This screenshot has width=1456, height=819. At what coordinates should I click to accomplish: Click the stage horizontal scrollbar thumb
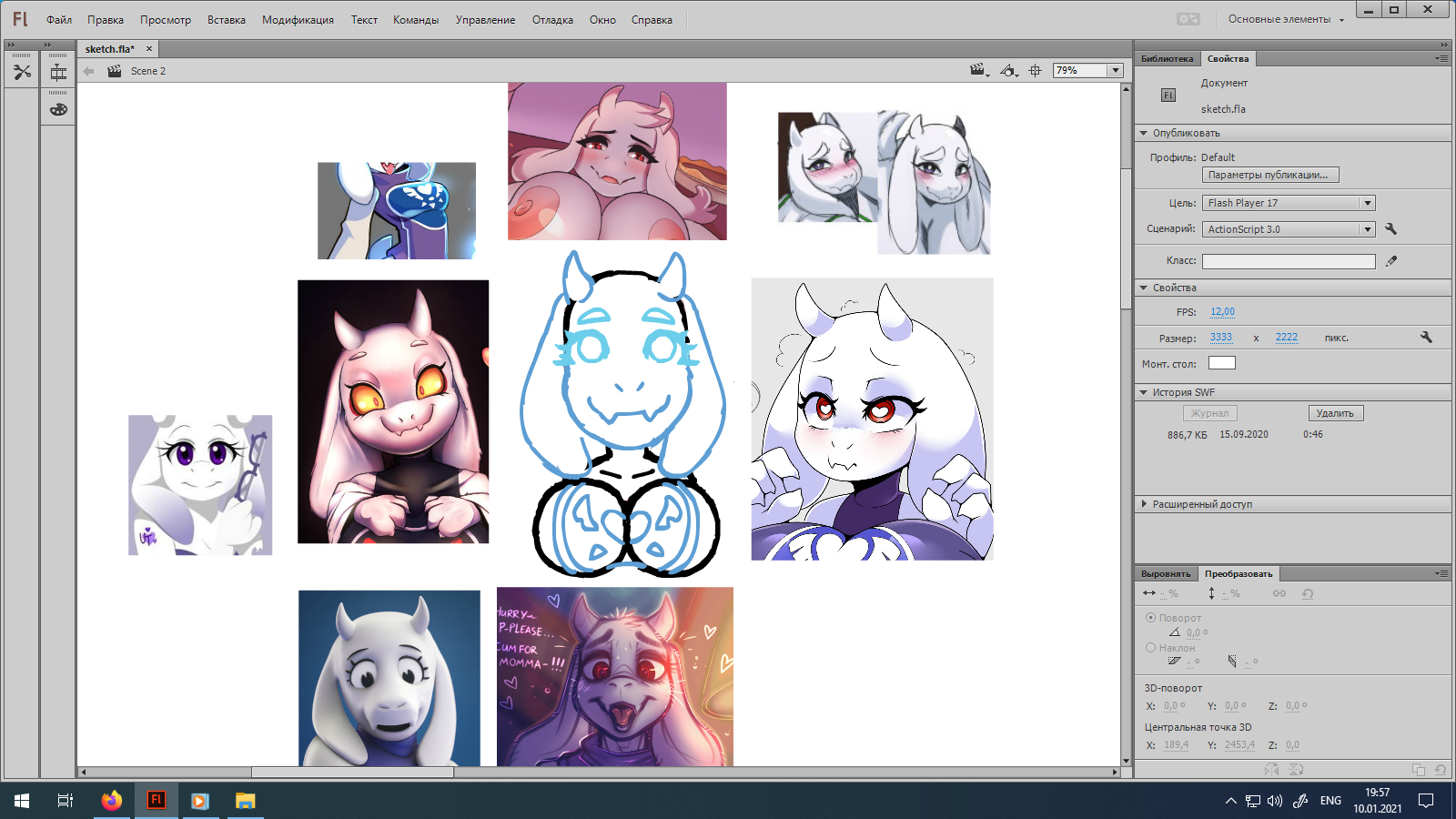pos(352,772)
